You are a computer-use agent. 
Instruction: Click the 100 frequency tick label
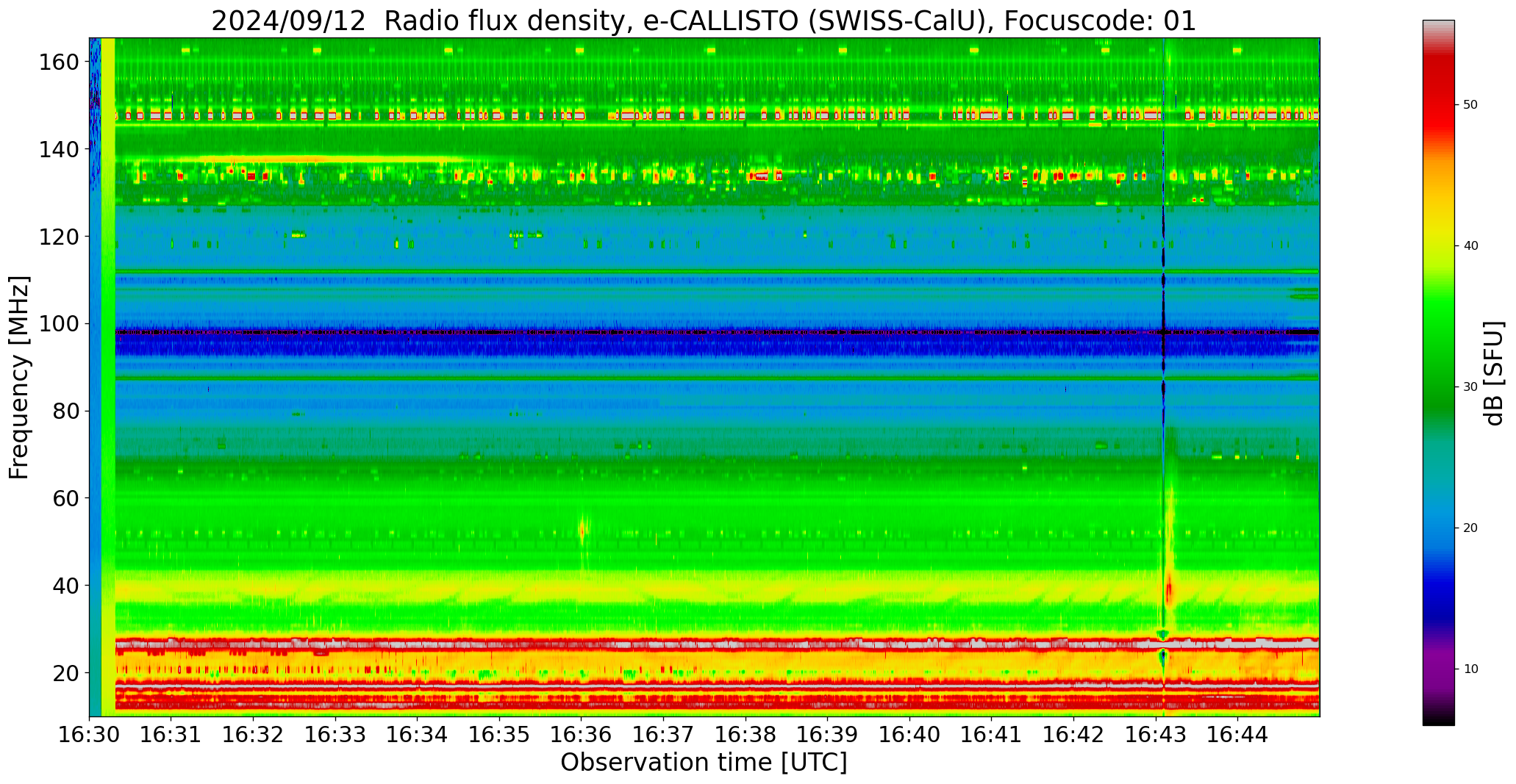(x=59, y=324)
